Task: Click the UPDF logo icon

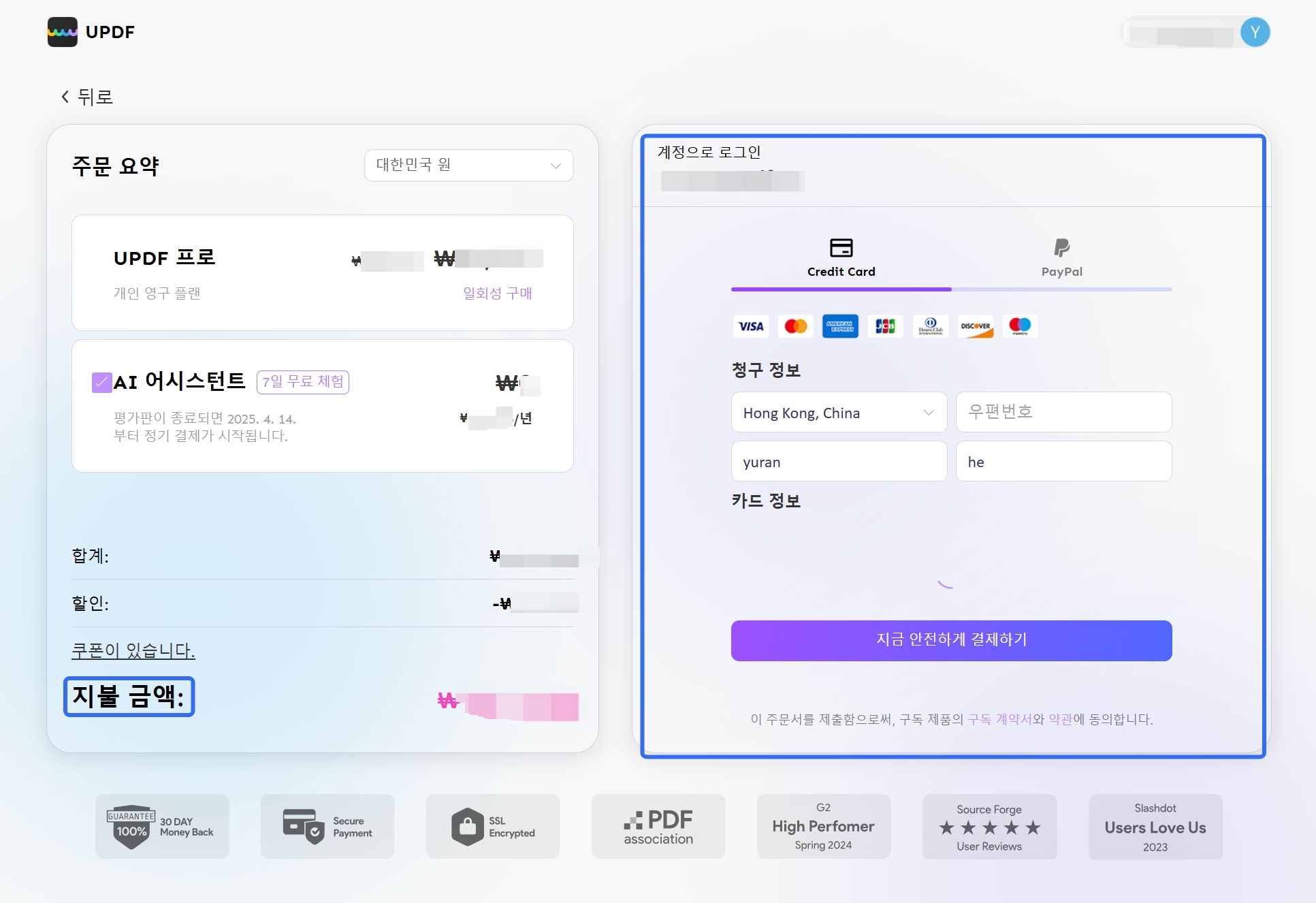Action: (x=63, y=32)
